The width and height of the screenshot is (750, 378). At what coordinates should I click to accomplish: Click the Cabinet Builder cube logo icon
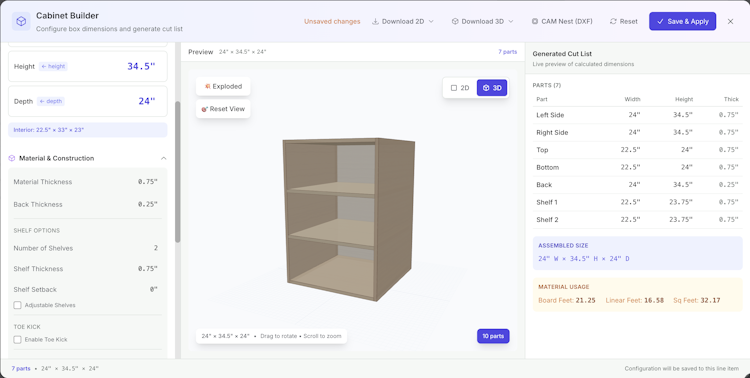point(21,22)
